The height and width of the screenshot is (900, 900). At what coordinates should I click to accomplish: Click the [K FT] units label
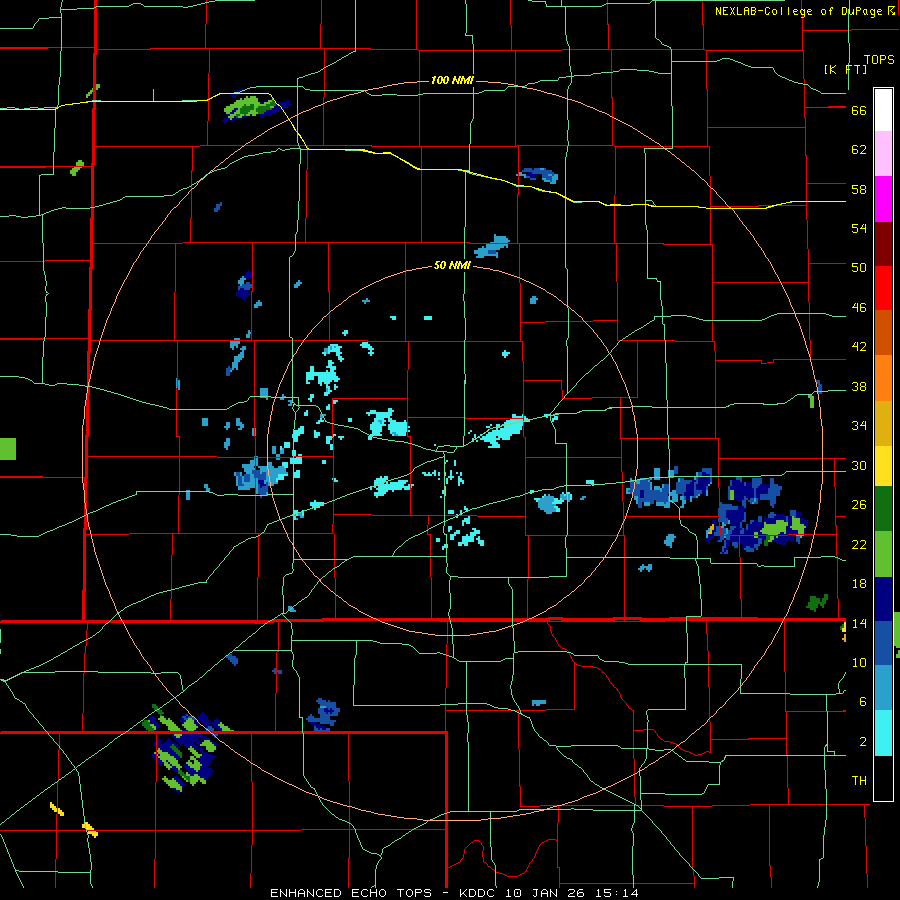click(845, 69)
